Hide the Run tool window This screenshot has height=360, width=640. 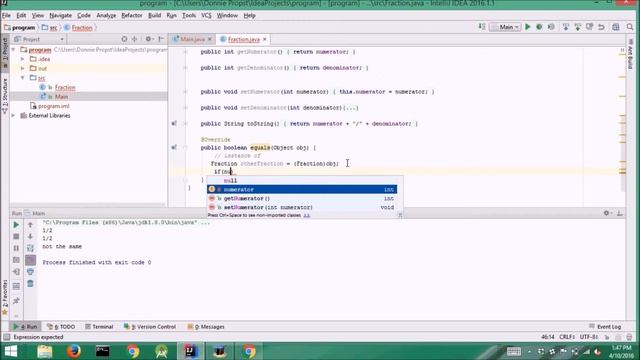(620, 213)
